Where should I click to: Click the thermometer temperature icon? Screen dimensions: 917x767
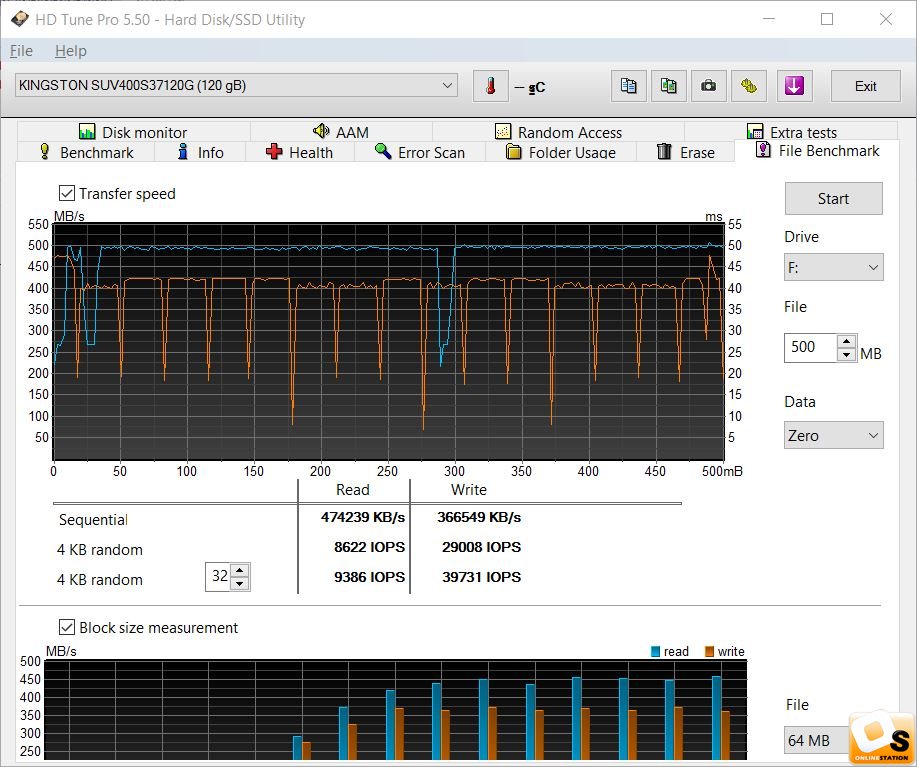491,86
